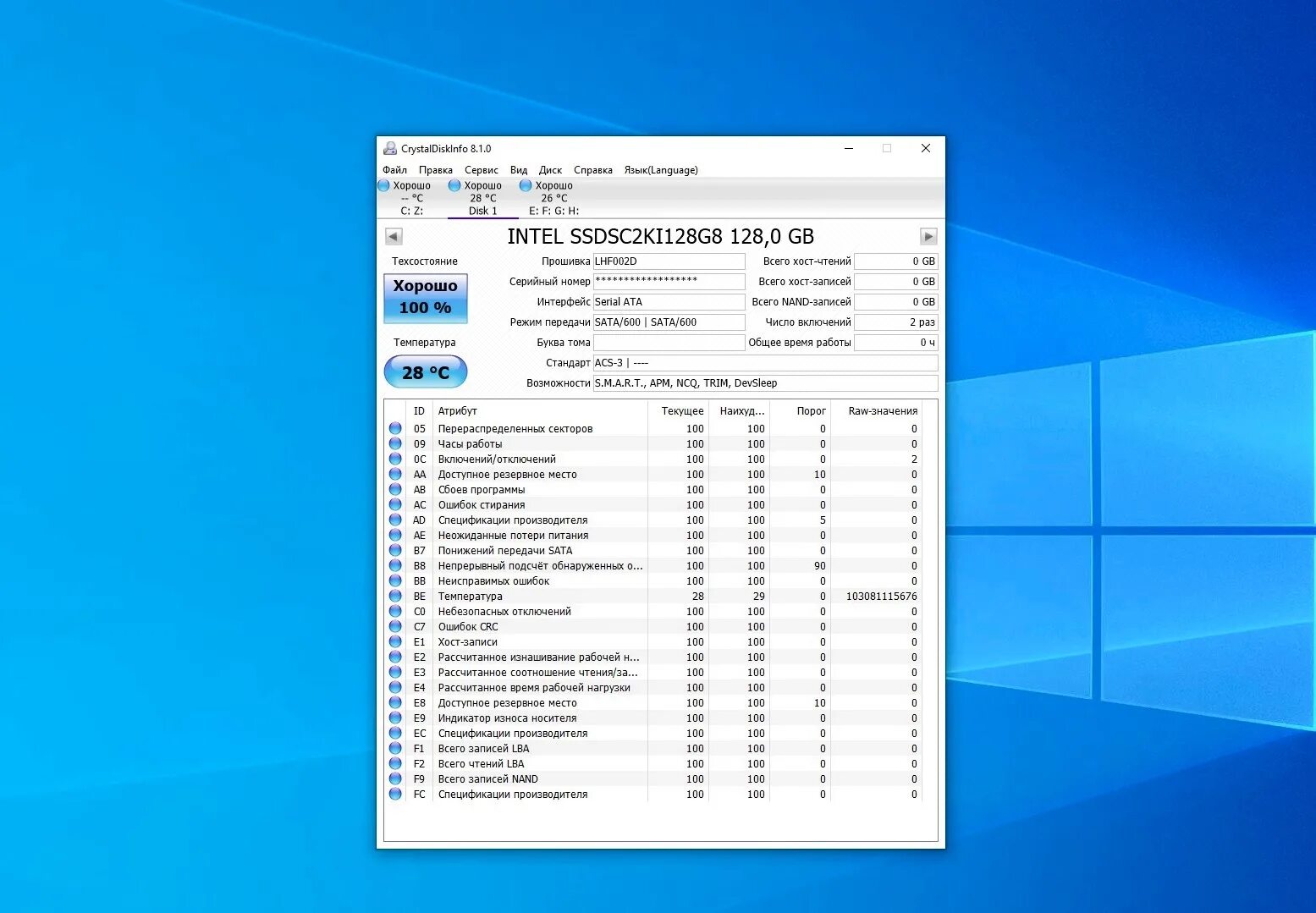This screenshot has height=913, width=1316.
Task: Click the 28 °C temperature button
Action: click(426, 372)
